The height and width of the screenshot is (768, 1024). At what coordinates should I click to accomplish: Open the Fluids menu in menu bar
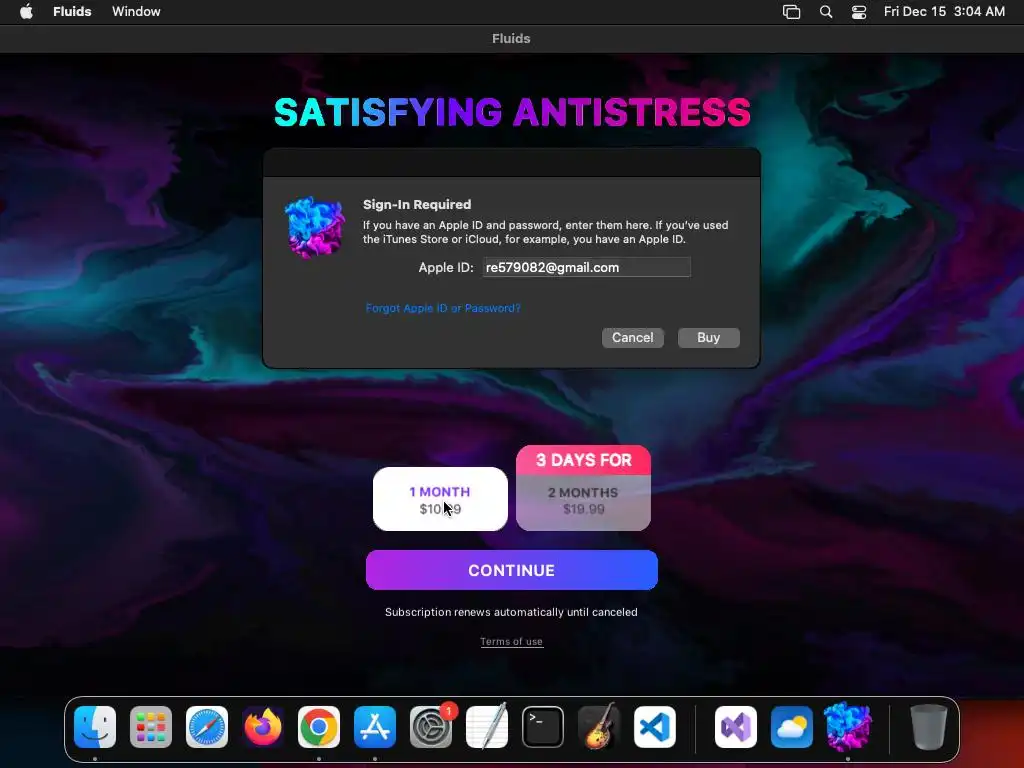pos(72,12)
